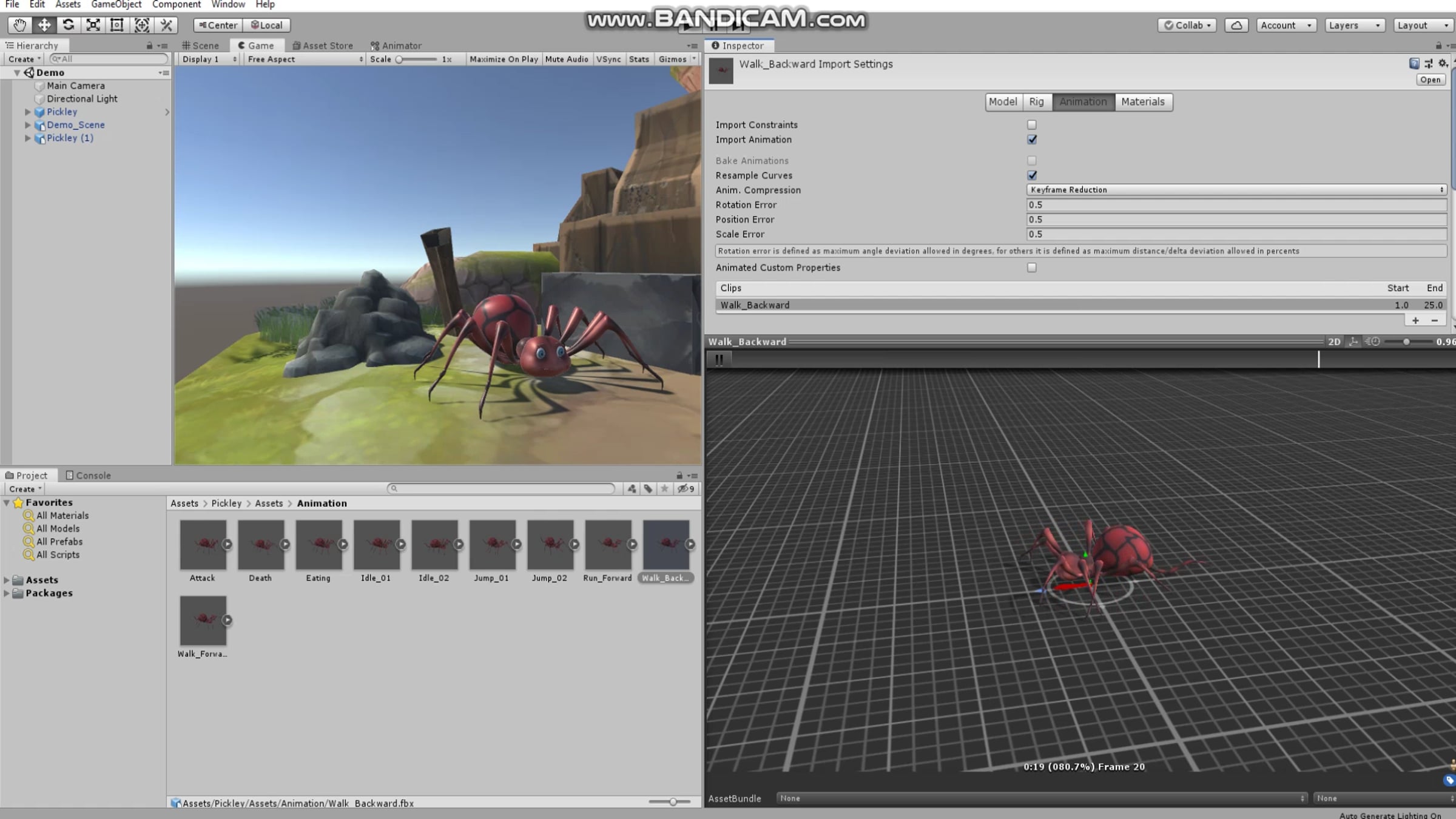The height and width of the screenshot is (819, 1456).
Task: Add a new clip with plus icon
Action: pyautogui.click(x=1415, y=320)
